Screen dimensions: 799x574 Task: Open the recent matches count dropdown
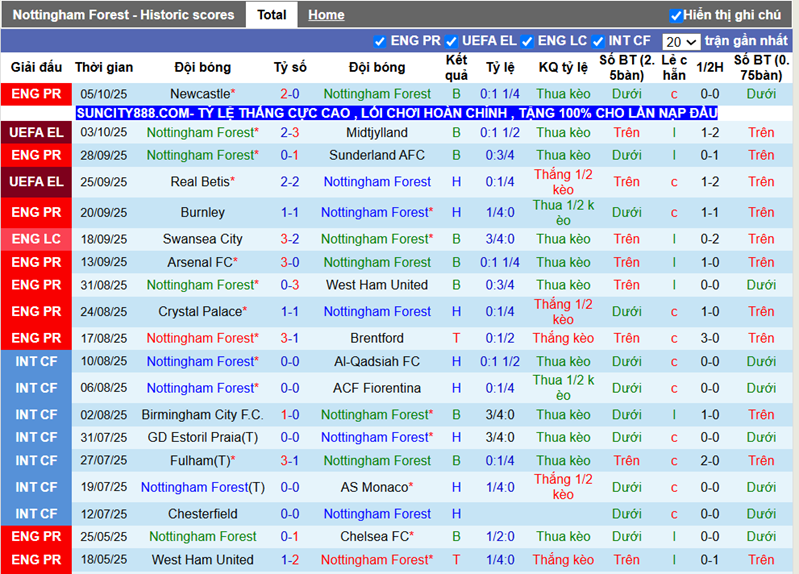(x=680, y=42)
